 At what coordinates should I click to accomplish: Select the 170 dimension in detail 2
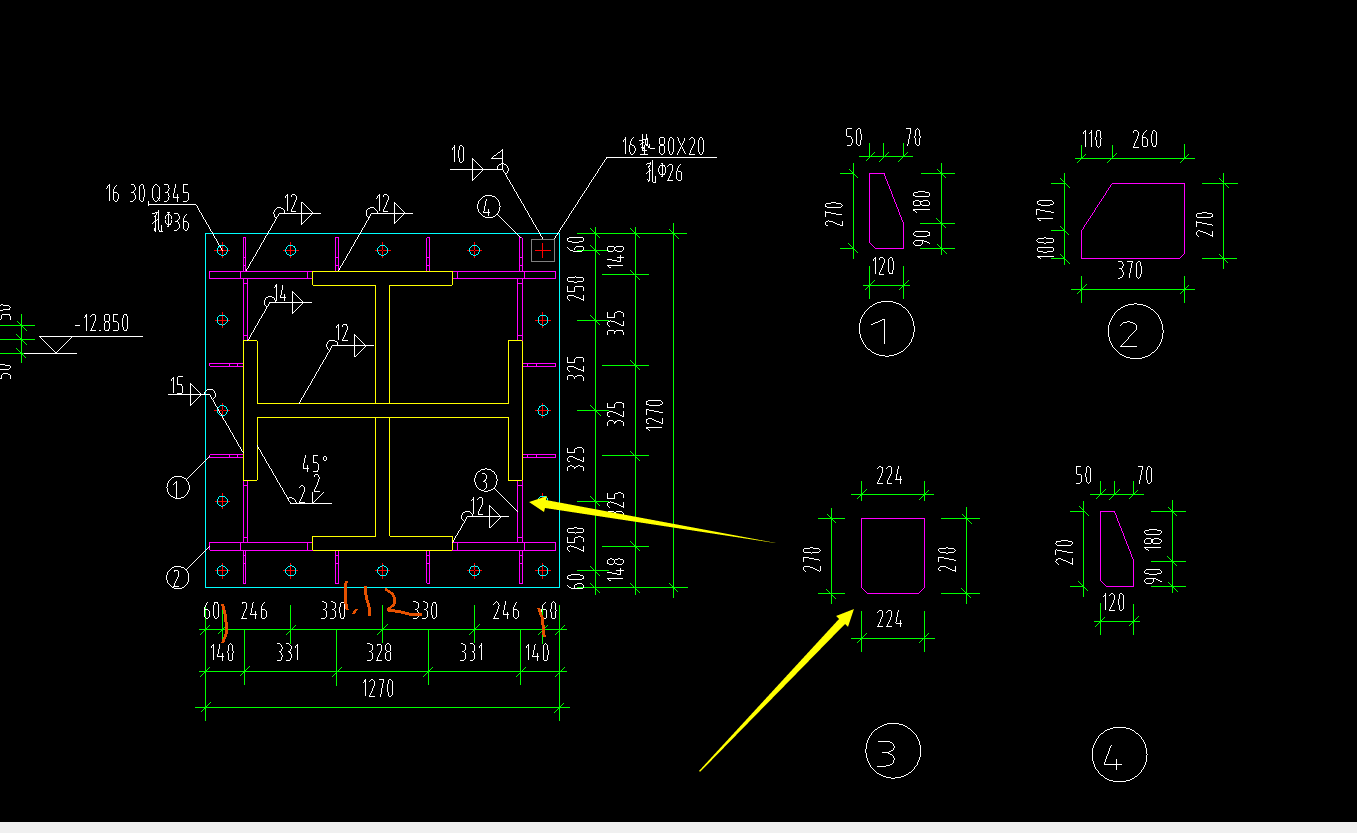1046,210
